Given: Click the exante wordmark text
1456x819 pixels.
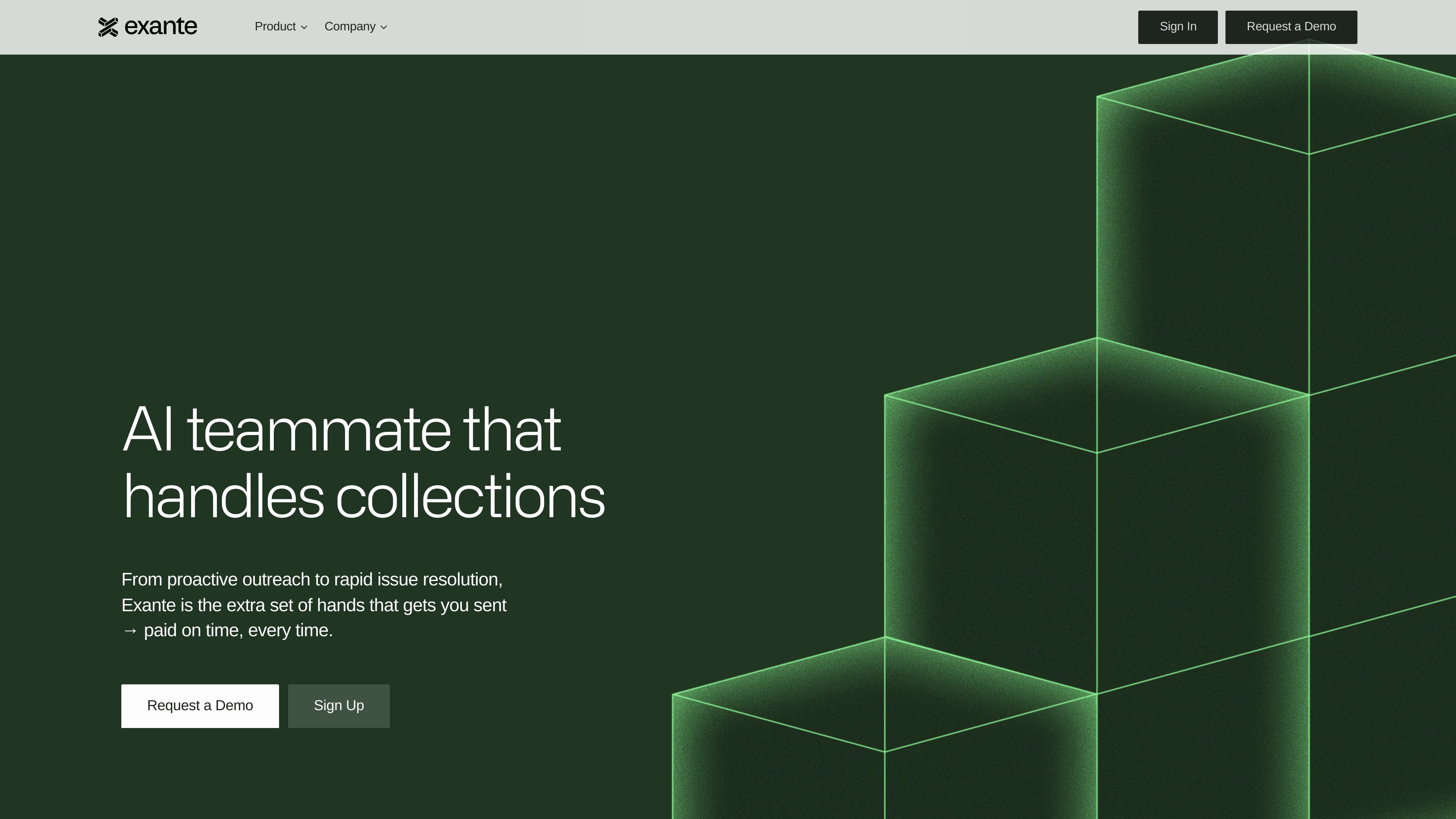Looking at the screenshot, I should click(x=160, y=27).
